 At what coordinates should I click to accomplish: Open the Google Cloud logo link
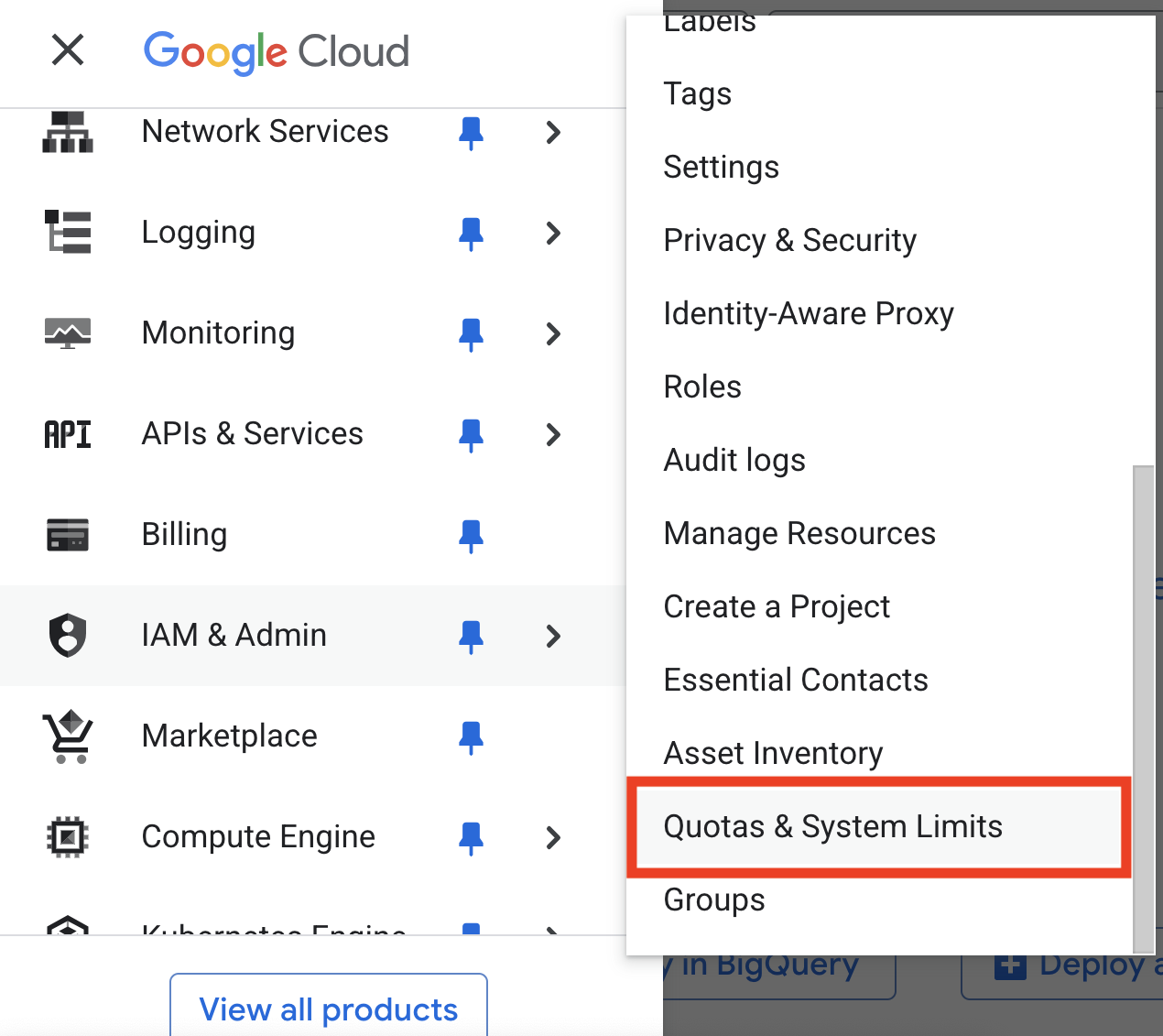(276, 51)
